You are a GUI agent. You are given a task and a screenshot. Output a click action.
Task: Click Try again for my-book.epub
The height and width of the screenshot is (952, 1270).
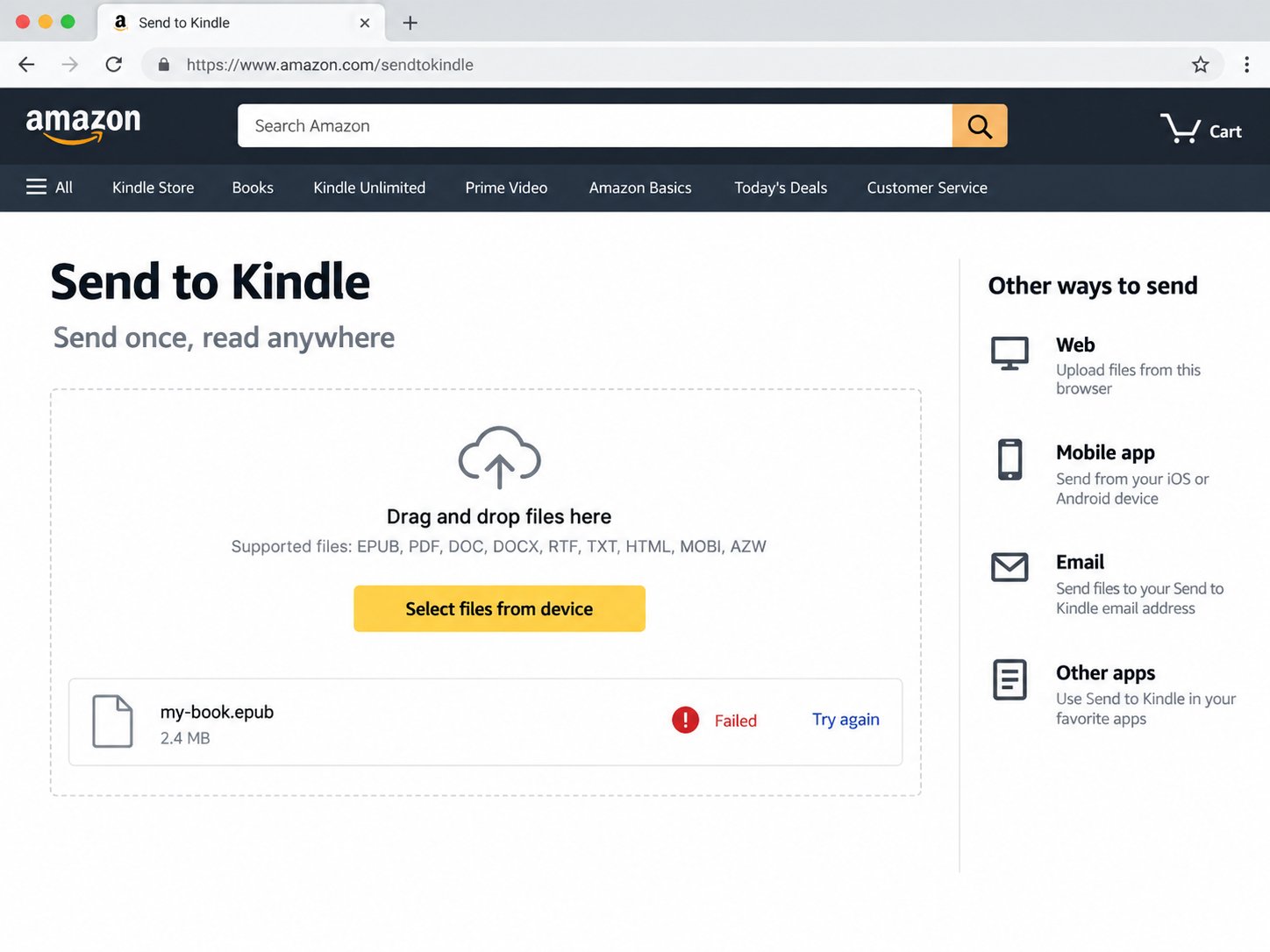845,720
